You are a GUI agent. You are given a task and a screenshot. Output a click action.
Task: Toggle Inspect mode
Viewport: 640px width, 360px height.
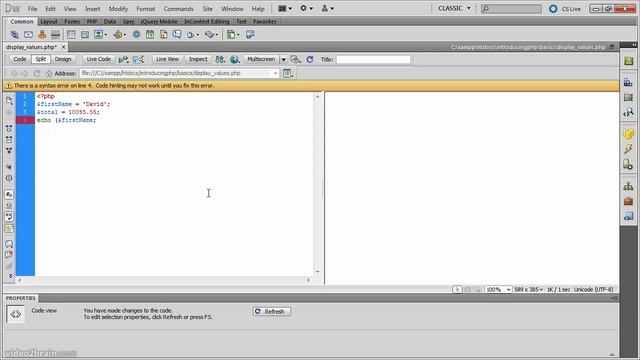(198, 59)
